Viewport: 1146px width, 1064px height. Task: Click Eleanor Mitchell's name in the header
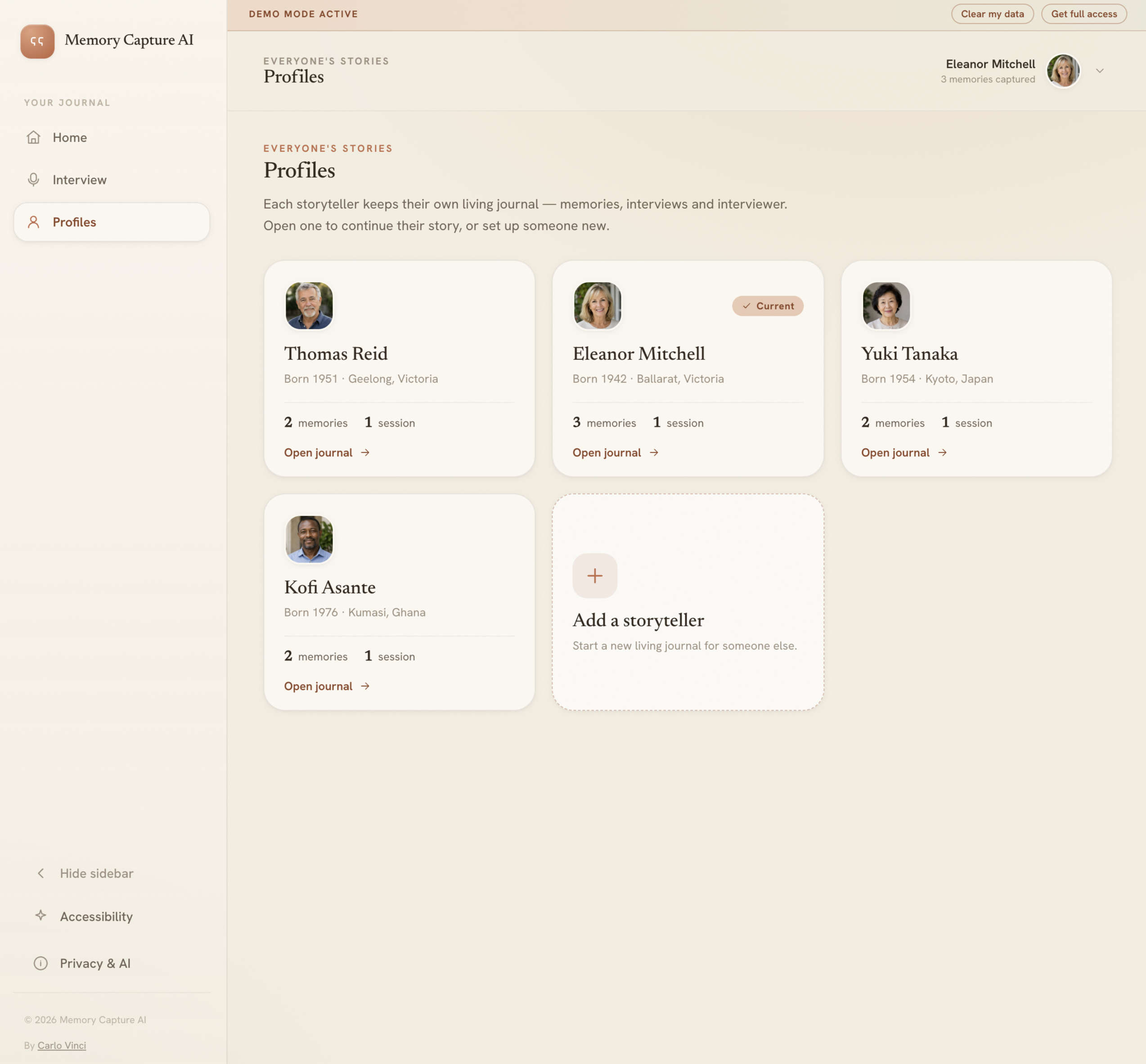point(990,64)
